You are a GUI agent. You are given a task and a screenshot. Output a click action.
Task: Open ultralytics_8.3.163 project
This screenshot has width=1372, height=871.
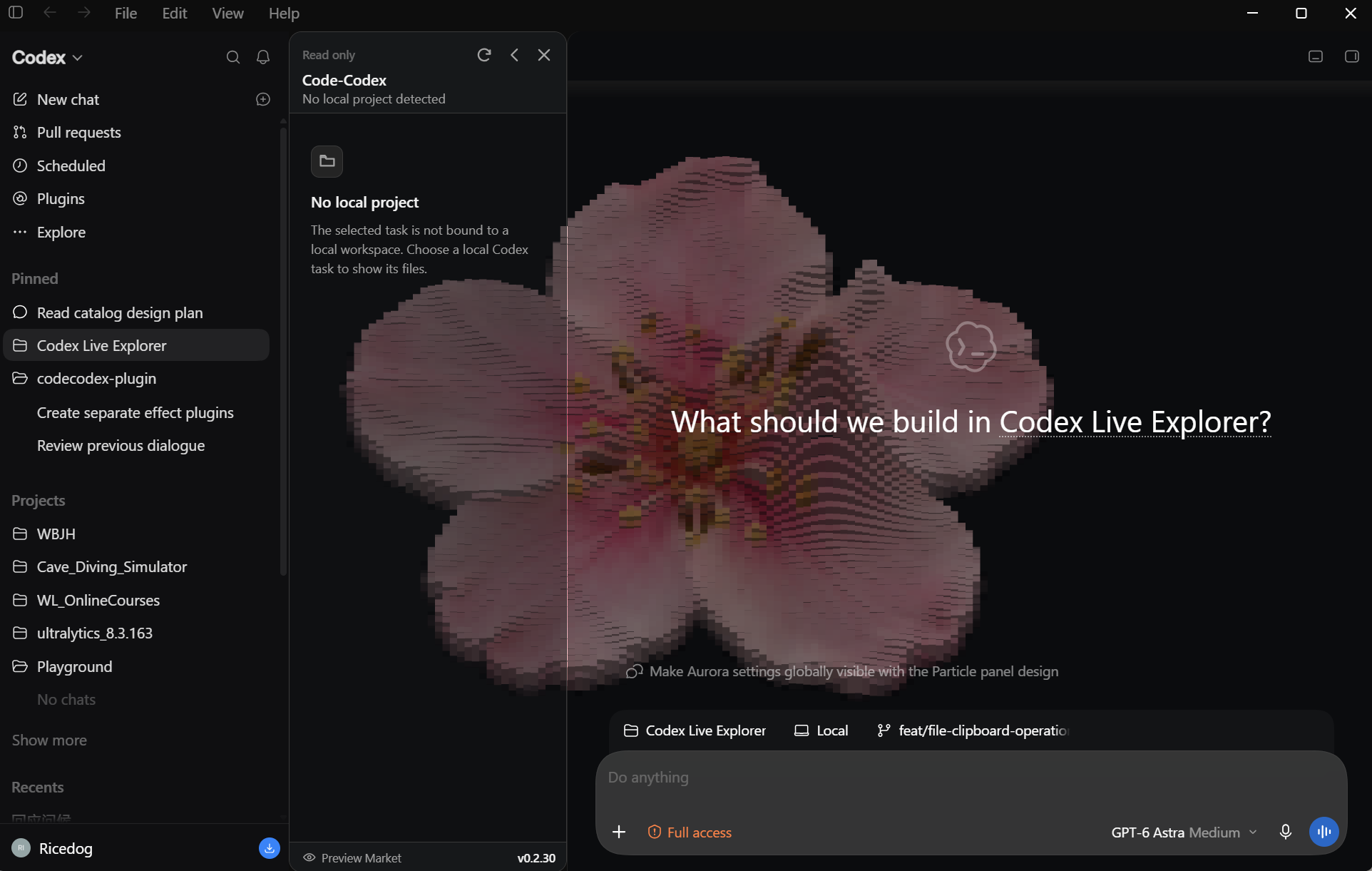[94, 633]
